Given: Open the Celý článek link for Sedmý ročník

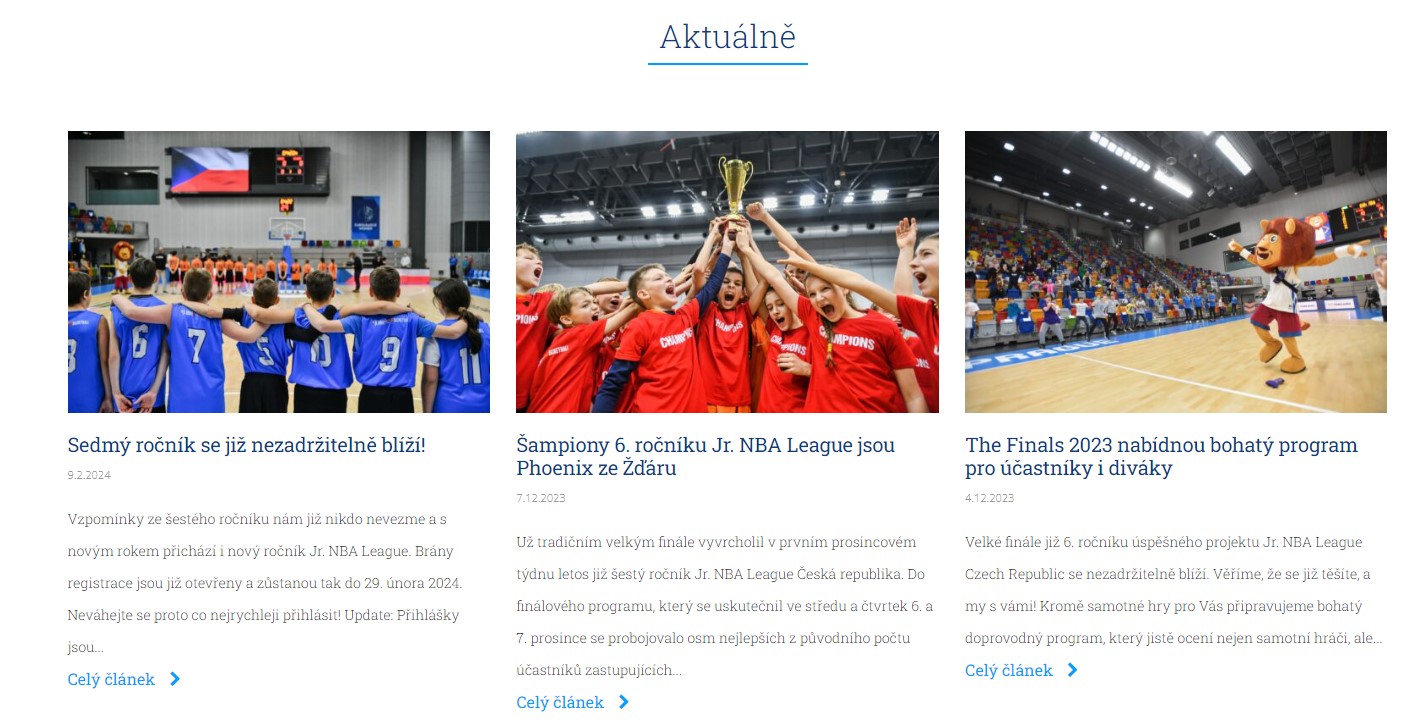Looking at the screenshot, I should pyautogui.click(x=111, y=679).
